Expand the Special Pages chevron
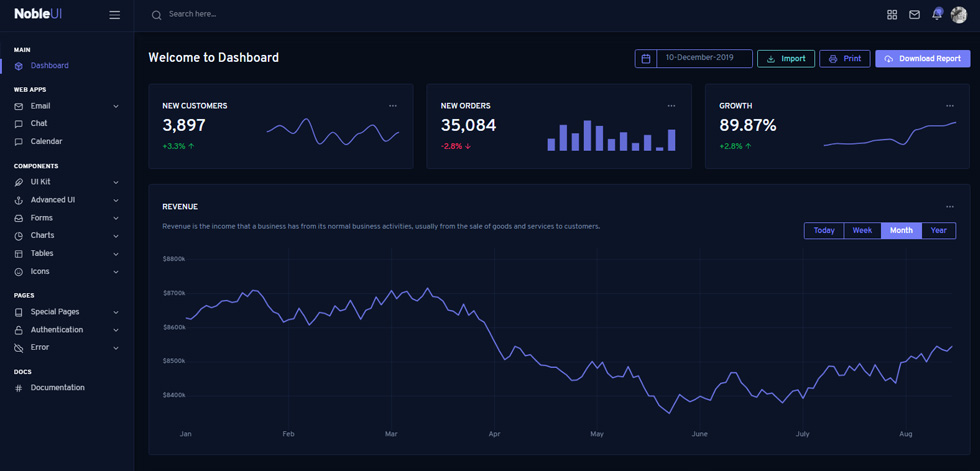This screenshot has width=980, height=471. [x=116, y=312]
